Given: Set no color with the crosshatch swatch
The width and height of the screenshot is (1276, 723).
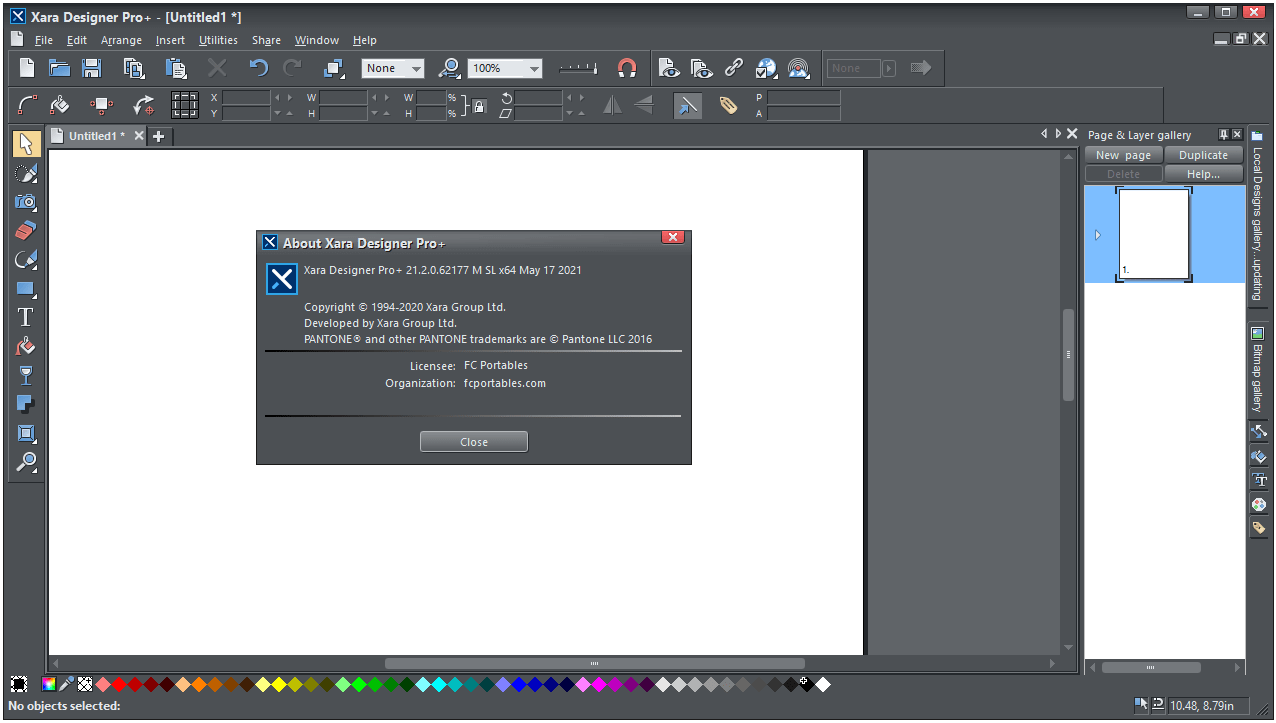Looking at the screenshot, I should (x=85, y=685).
